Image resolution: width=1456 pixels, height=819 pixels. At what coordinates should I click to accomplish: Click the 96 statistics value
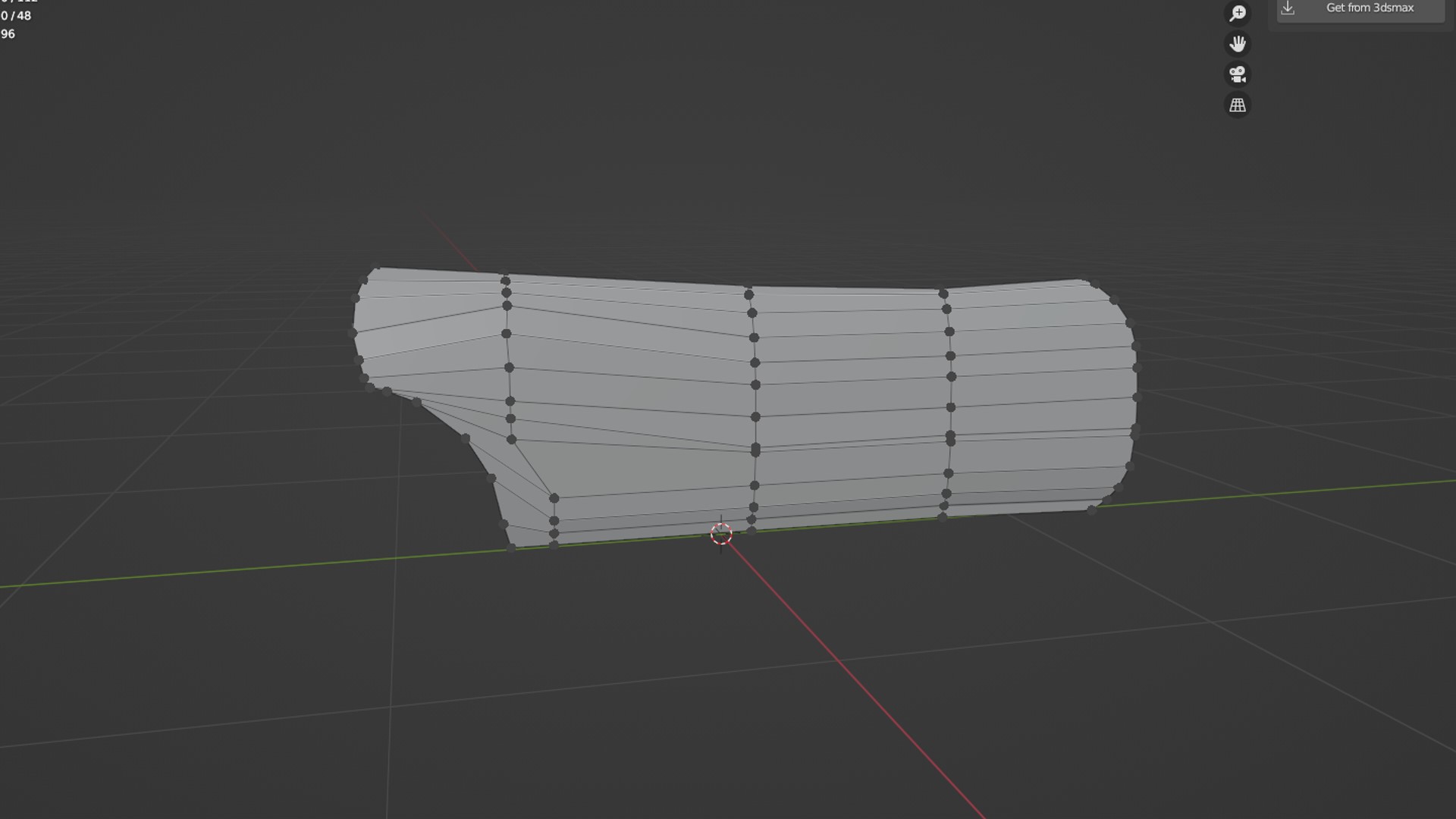(x=8, y=34)
